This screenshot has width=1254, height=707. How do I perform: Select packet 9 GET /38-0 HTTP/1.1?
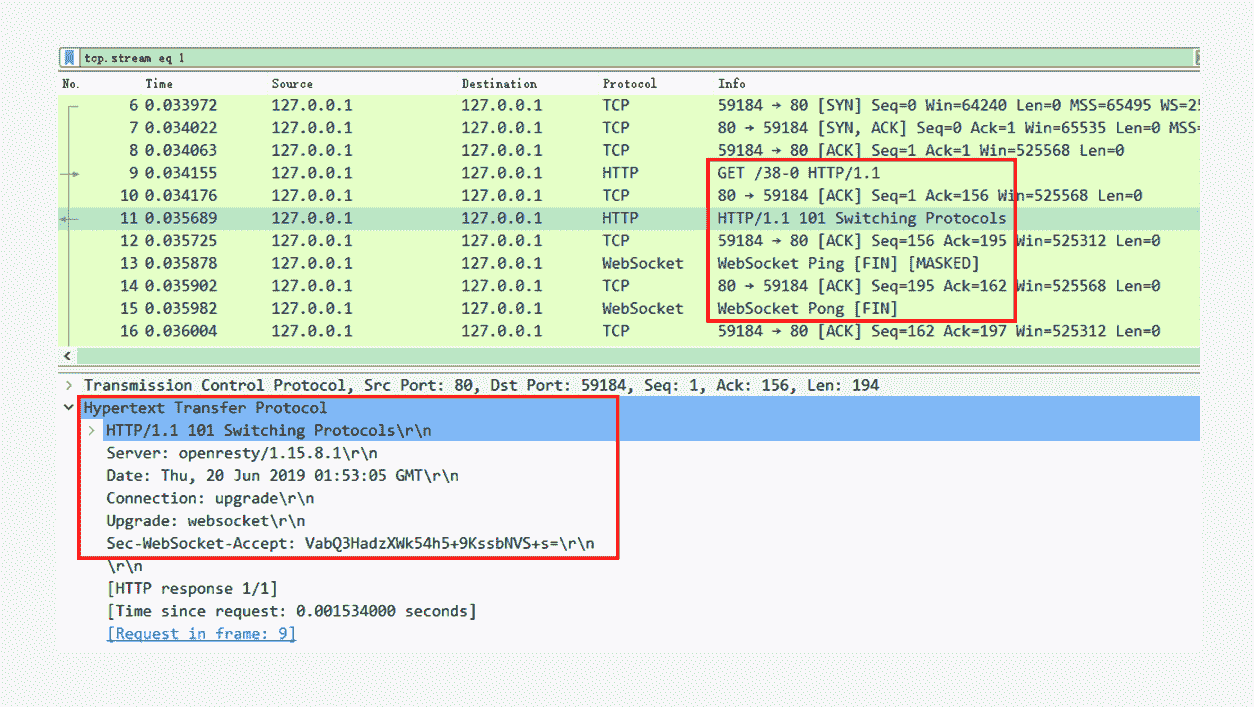[629, 173]
